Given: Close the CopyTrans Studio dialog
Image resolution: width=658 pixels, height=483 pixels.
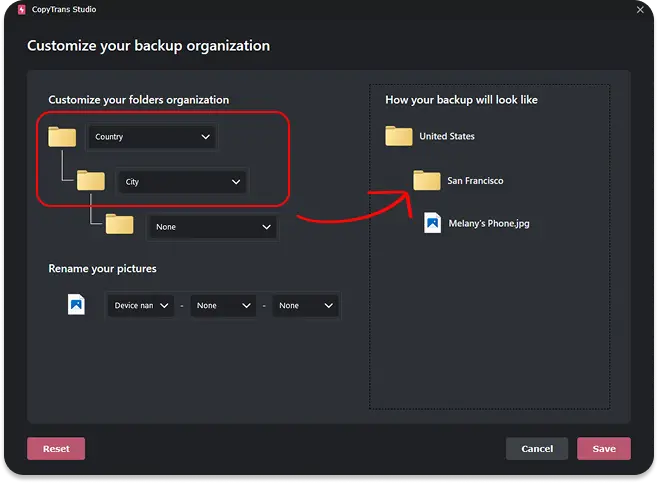Looking at the screenshot, I should [640, 9].
